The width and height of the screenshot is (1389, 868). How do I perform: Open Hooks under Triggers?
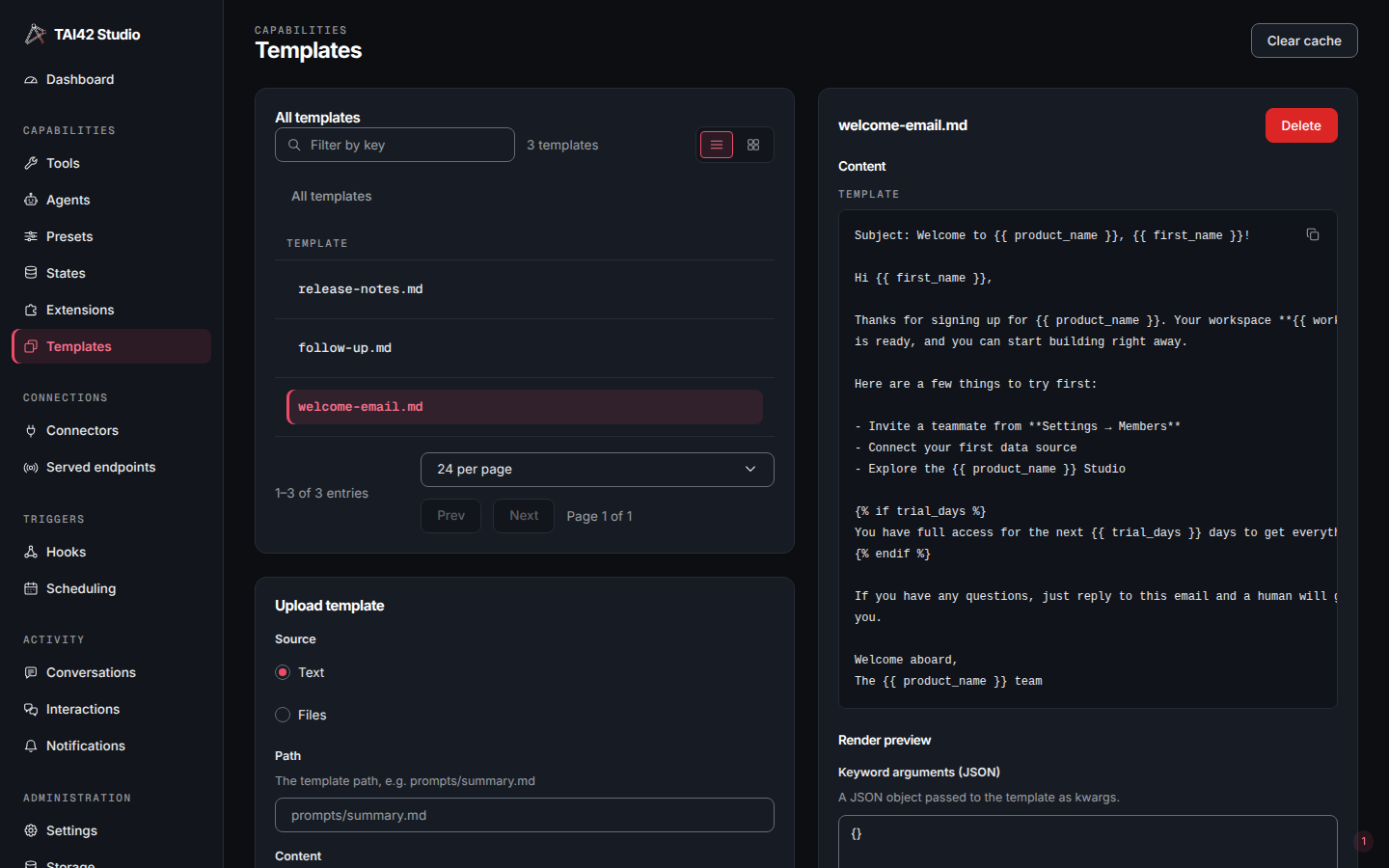pyautogui.click(x=111, y=552)
